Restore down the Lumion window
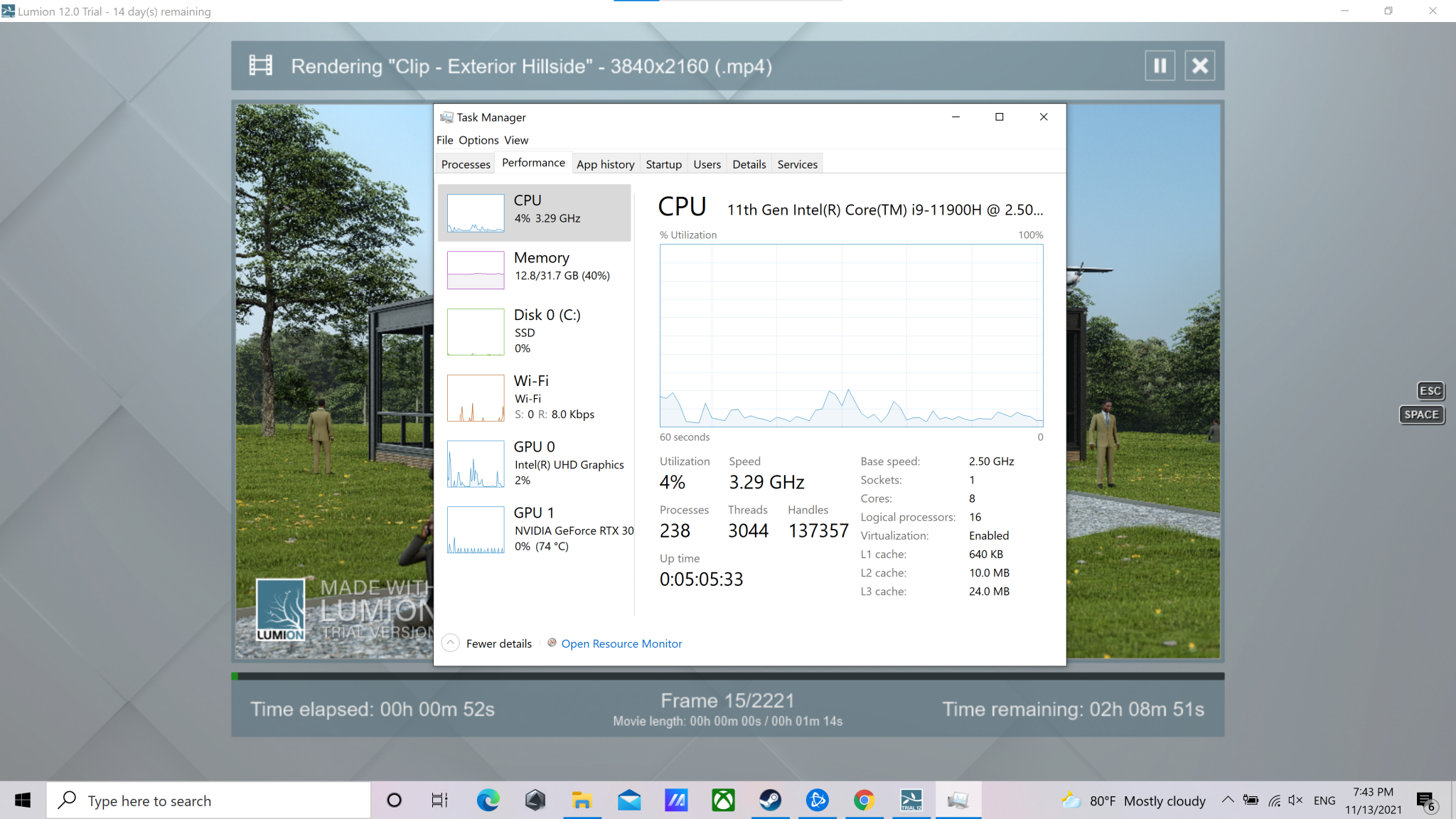Viewport: 1456px width, 819px height. tap(1388, 11)
